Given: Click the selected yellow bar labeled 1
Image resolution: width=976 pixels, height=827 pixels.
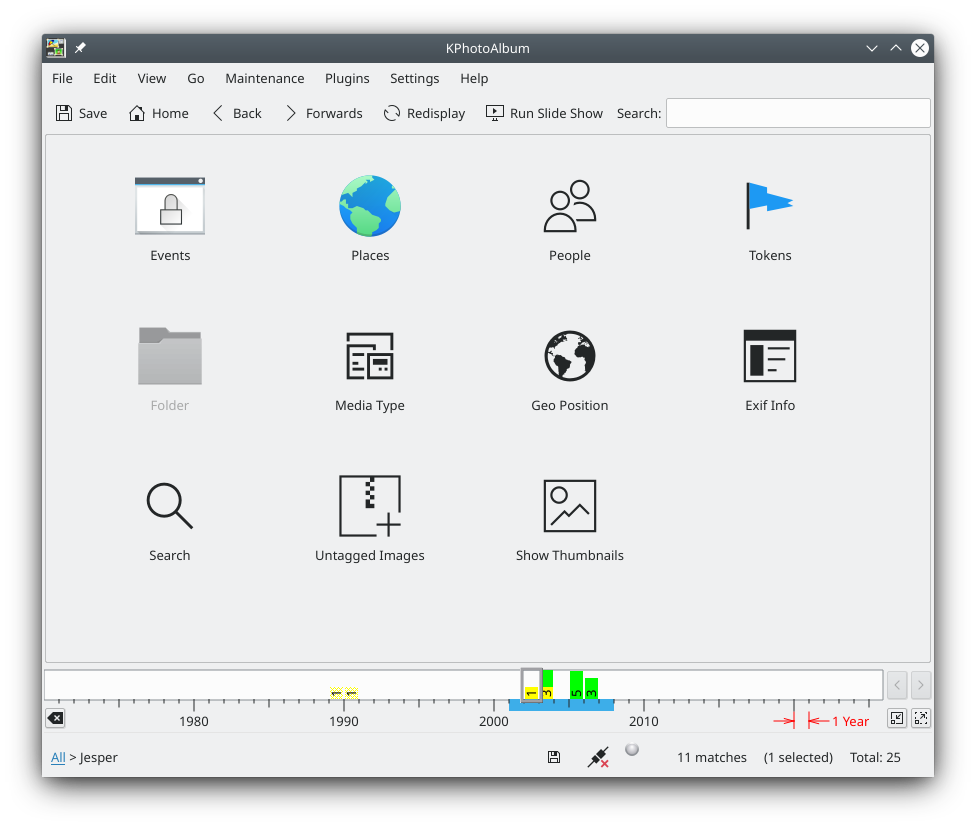Looking at the screenshot, I should pos(531,693).
